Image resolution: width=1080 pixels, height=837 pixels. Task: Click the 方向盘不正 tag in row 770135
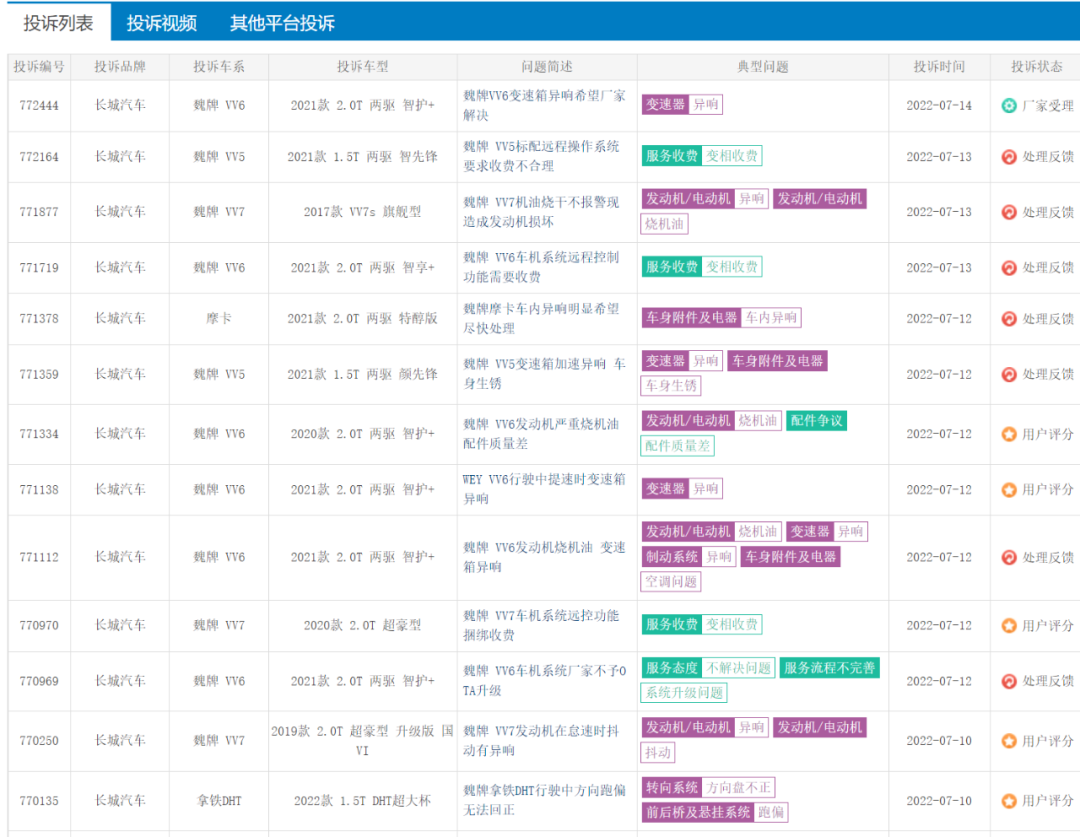click(x=738, y=788)
